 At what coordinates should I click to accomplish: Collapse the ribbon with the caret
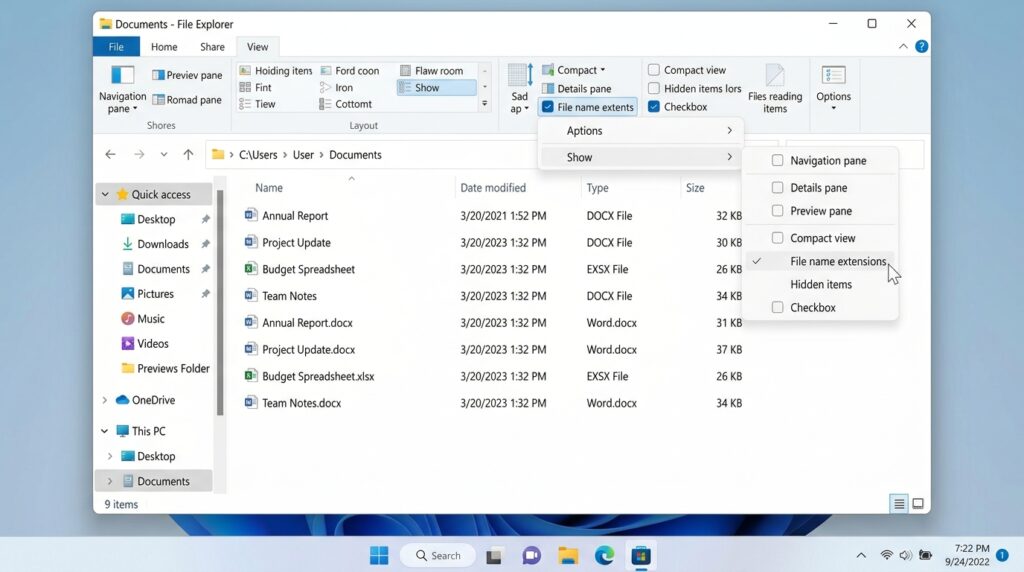click(x=903, y=46)
